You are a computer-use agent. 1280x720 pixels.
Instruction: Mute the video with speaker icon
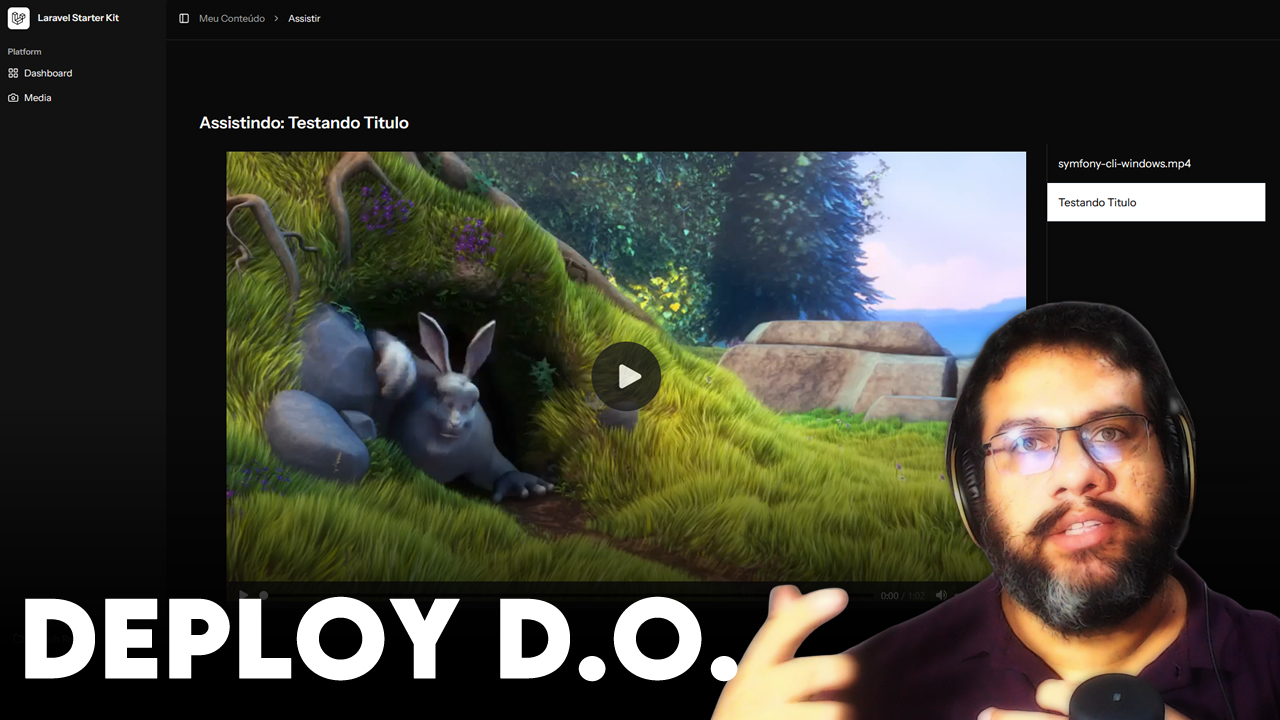(x=941, y=595)
